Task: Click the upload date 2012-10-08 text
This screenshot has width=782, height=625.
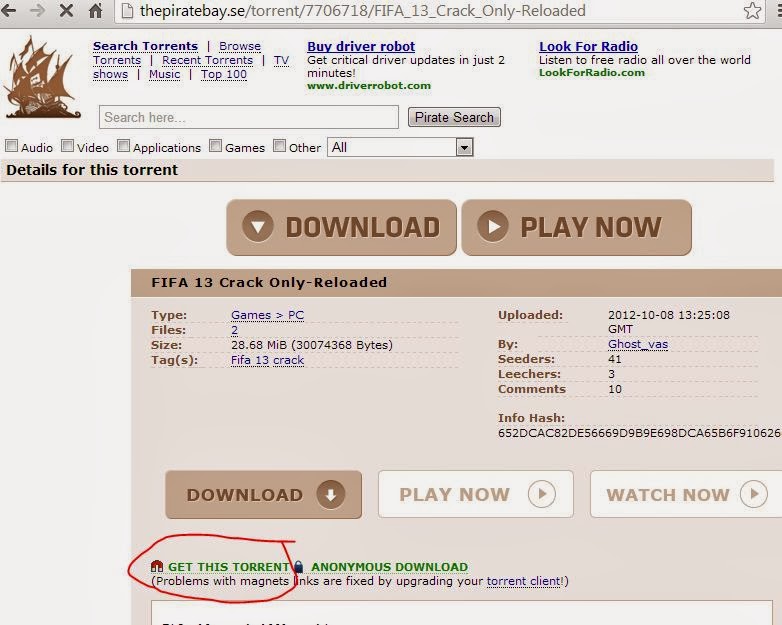Action: coord(669,322)
